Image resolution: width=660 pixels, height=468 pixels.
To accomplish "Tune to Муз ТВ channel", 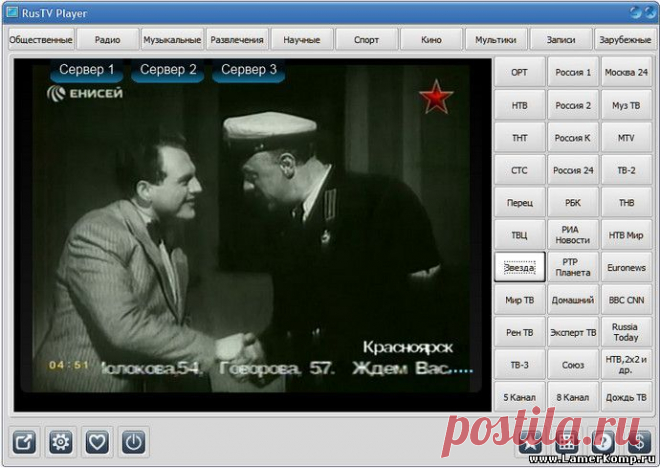I will click(x=626, y=105).
